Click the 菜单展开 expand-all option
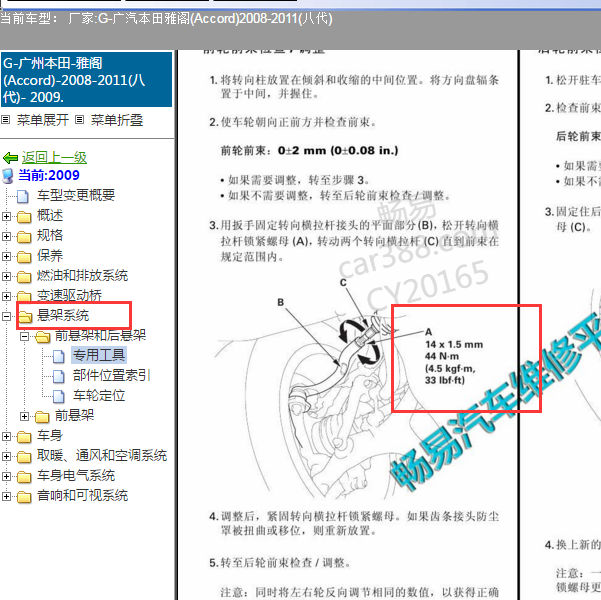601x600 pixels. coord(43,120)
